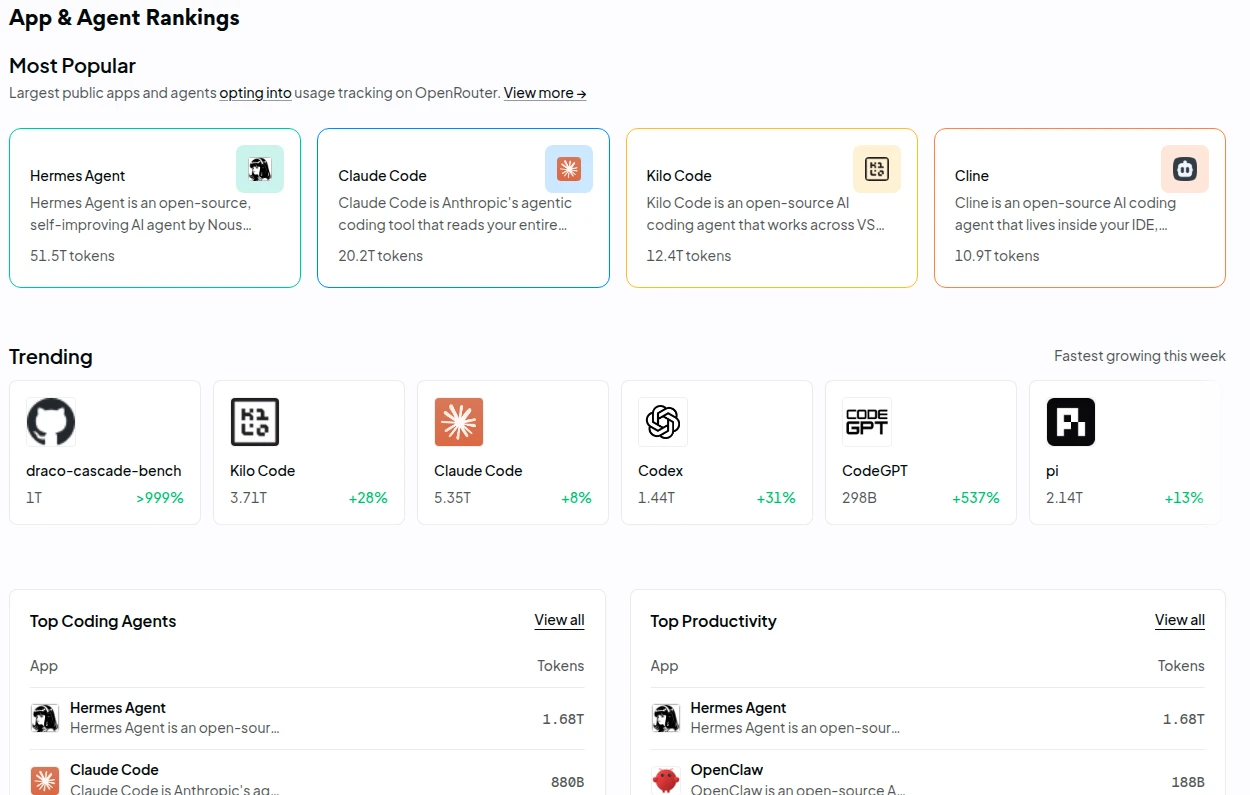The width and height of the screenshot is (1250, 795).
Task: Click the 'Top Coding Agents' heading
Action: (103, 621)
